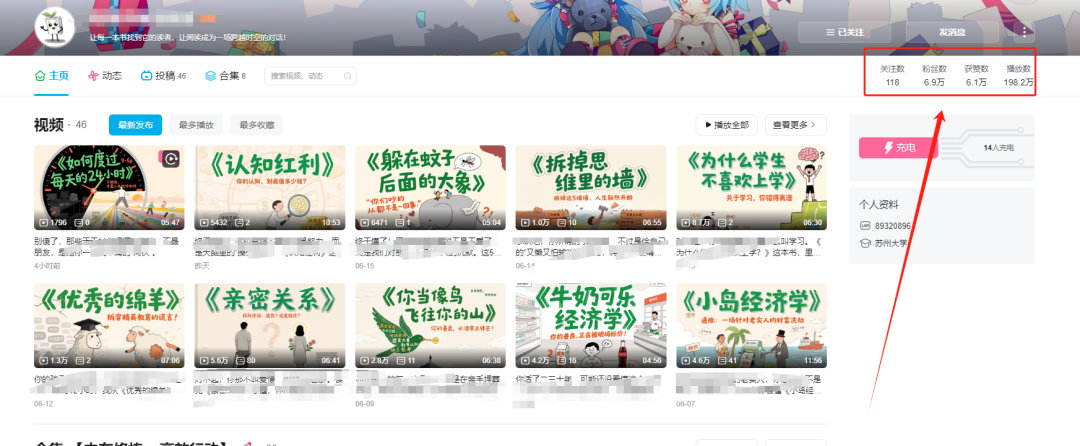Sort videos by 最新发布

[135, 125]
